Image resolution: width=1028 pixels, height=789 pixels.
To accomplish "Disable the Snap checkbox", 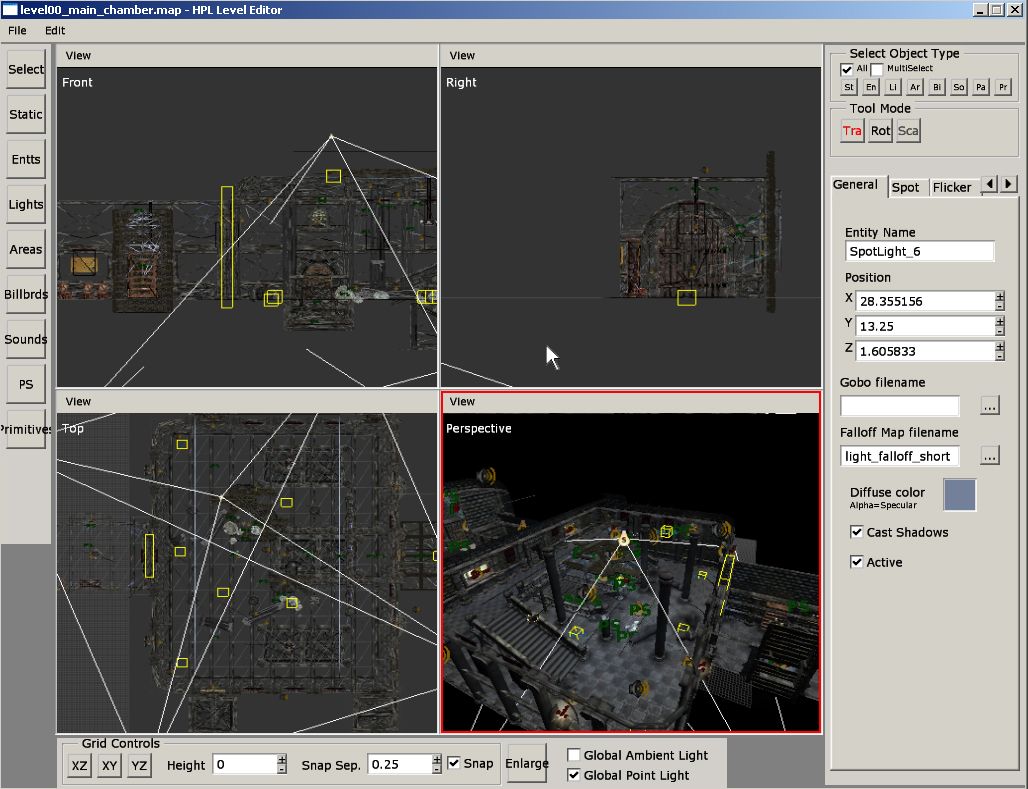I will coord(455,764).
